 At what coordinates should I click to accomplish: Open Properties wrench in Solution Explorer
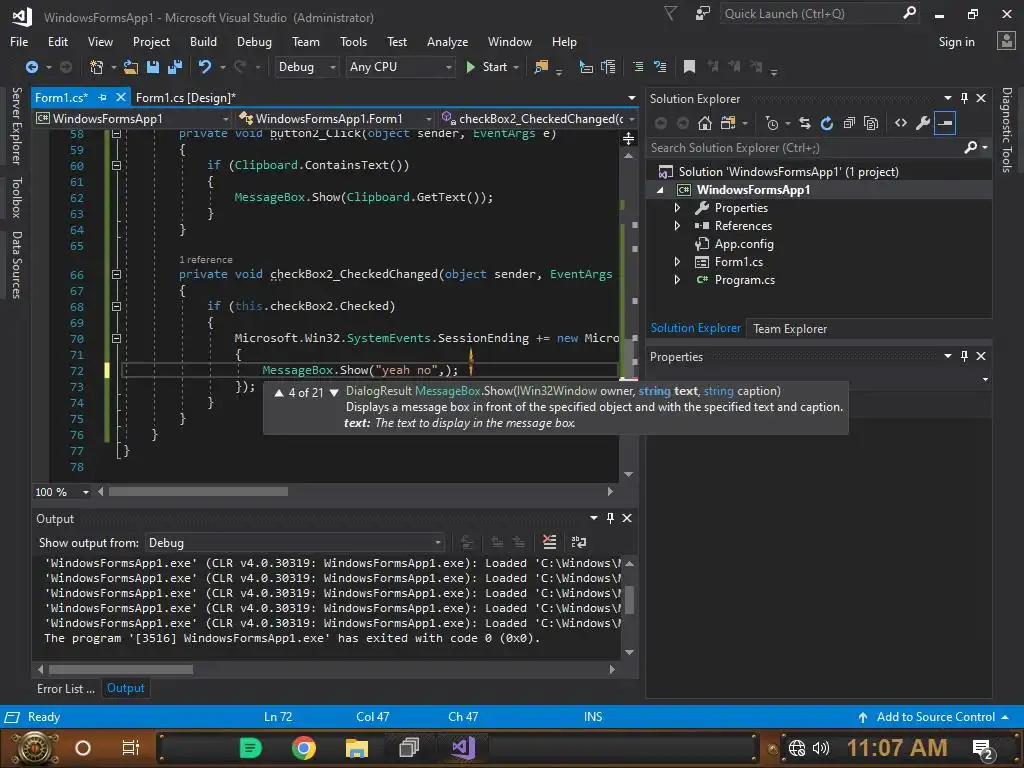click(923, 123)
